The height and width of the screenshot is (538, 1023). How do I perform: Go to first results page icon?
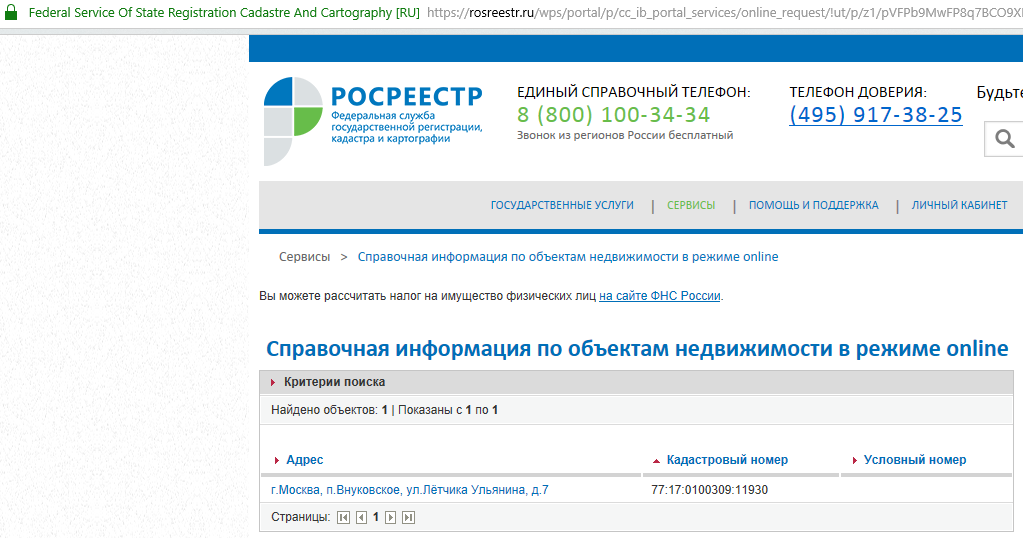click(x=343, y=517)
